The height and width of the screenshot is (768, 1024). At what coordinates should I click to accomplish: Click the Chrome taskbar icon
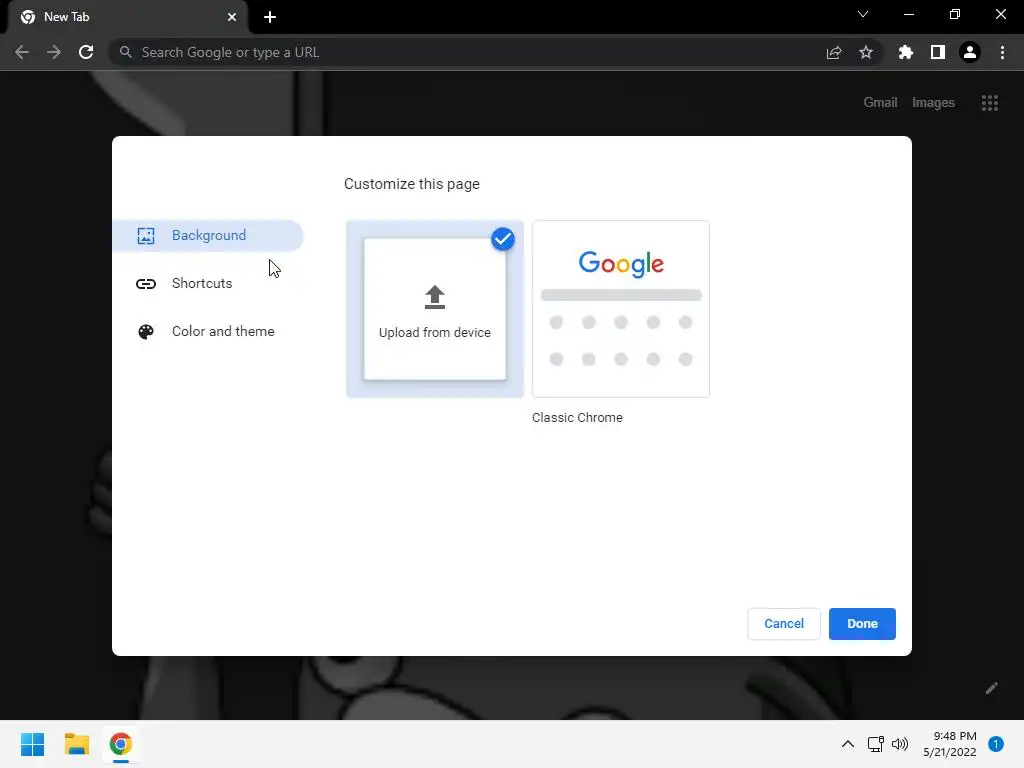[x=121, y=744]
